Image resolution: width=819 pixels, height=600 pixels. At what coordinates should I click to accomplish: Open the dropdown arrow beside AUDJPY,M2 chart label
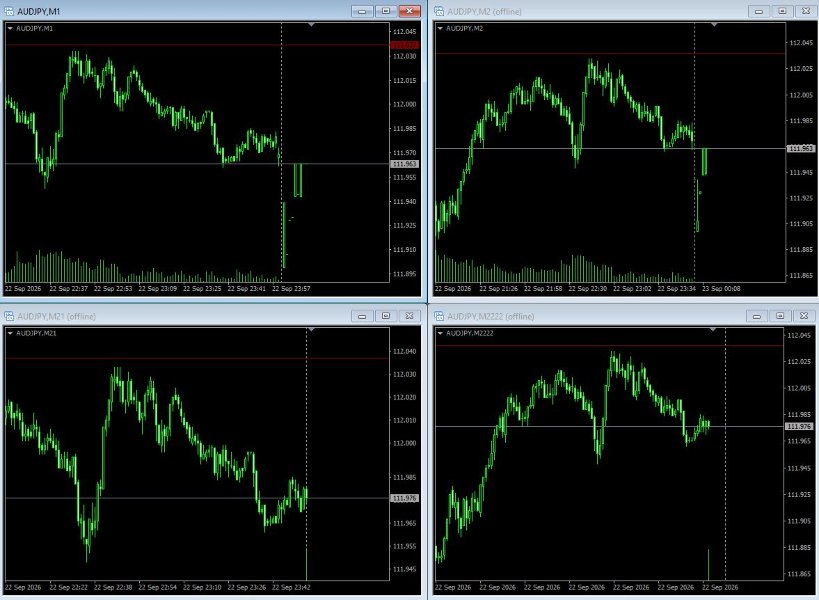point(440,28)
